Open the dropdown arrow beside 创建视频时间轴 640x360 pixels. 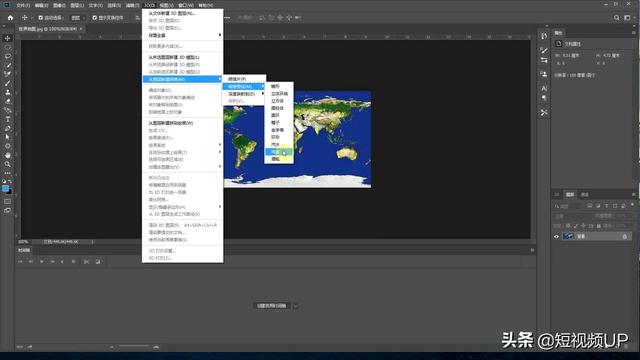296,306
